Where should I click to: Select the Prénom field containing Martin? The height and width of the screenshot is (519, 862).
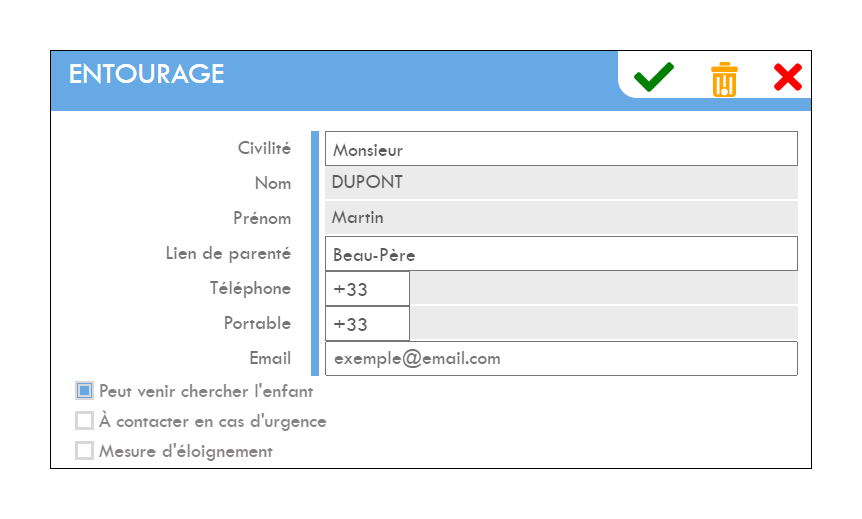(561, 218)
